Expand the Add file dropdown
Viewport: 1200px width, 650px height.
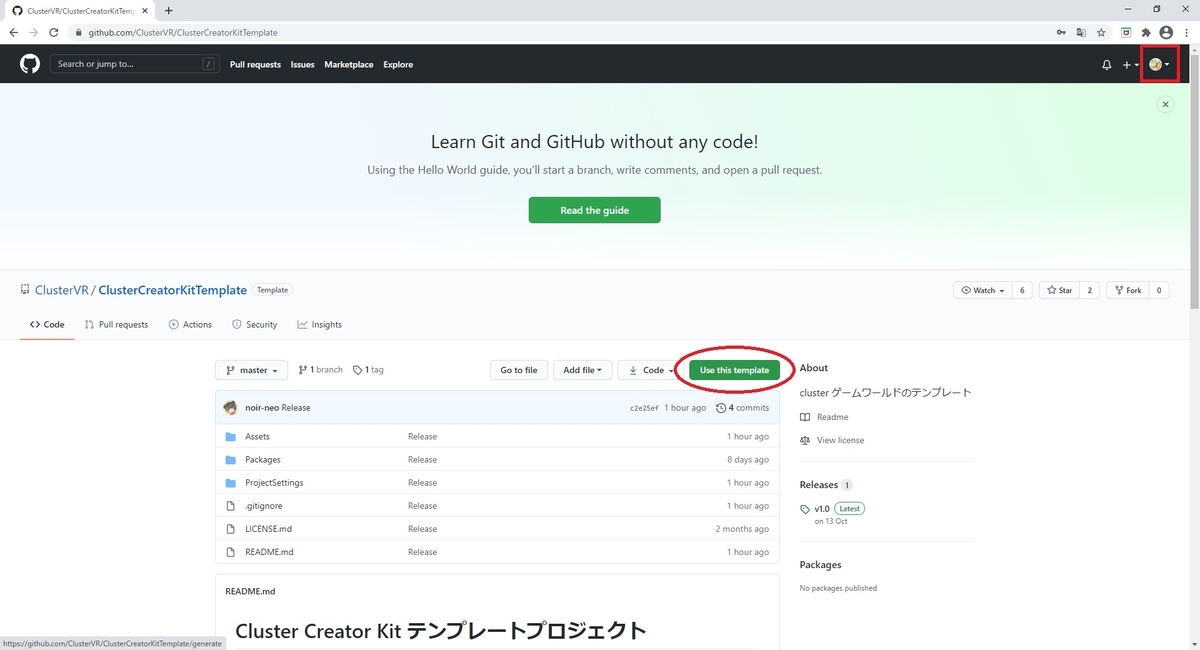pos(582,370)
